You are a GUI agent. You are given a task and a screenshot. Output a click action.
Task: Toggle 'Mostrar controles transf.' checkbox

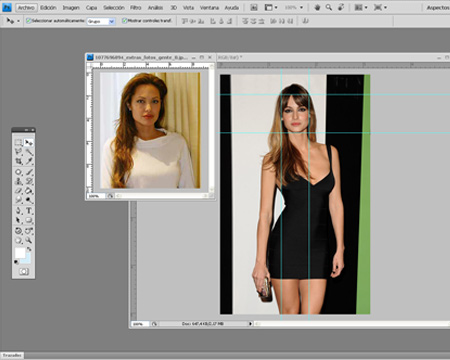(124, 21)
